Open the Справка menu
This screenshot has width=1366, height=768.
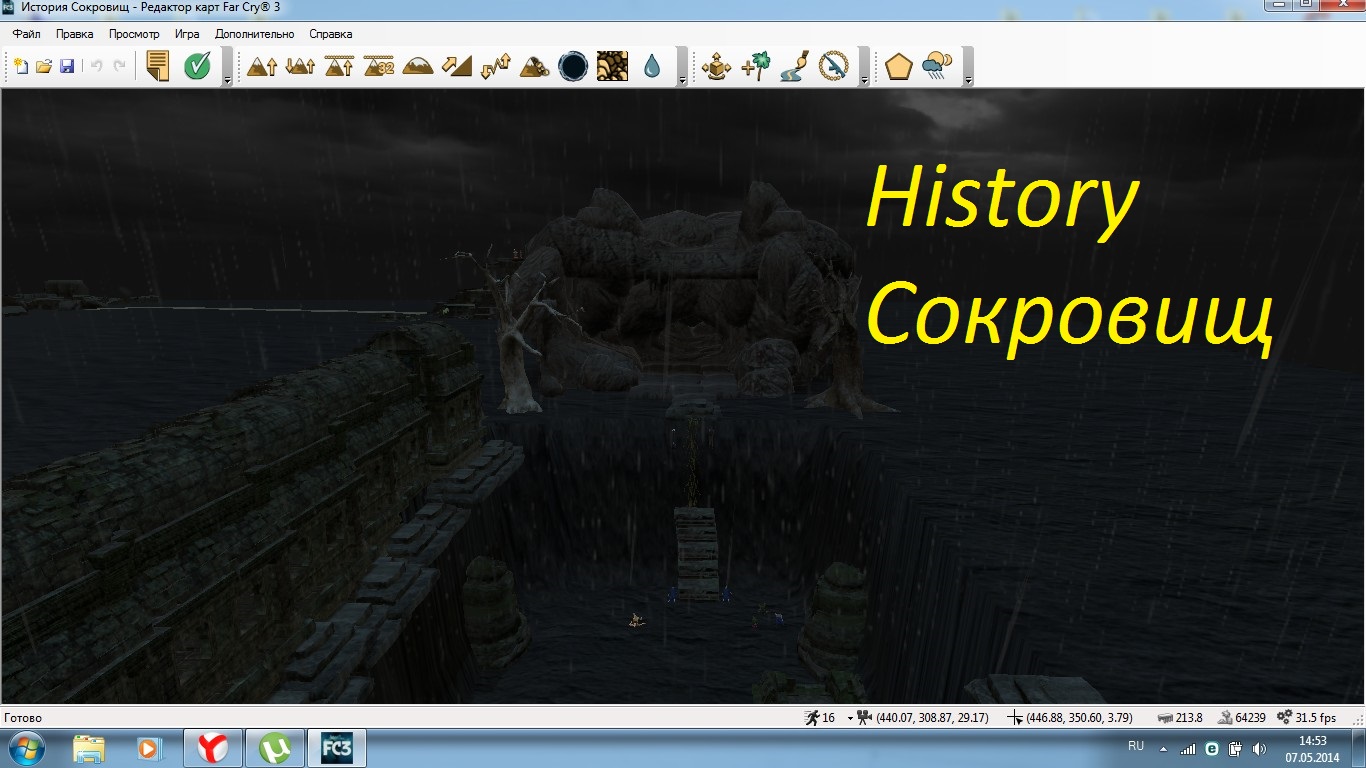coord(331,34)
